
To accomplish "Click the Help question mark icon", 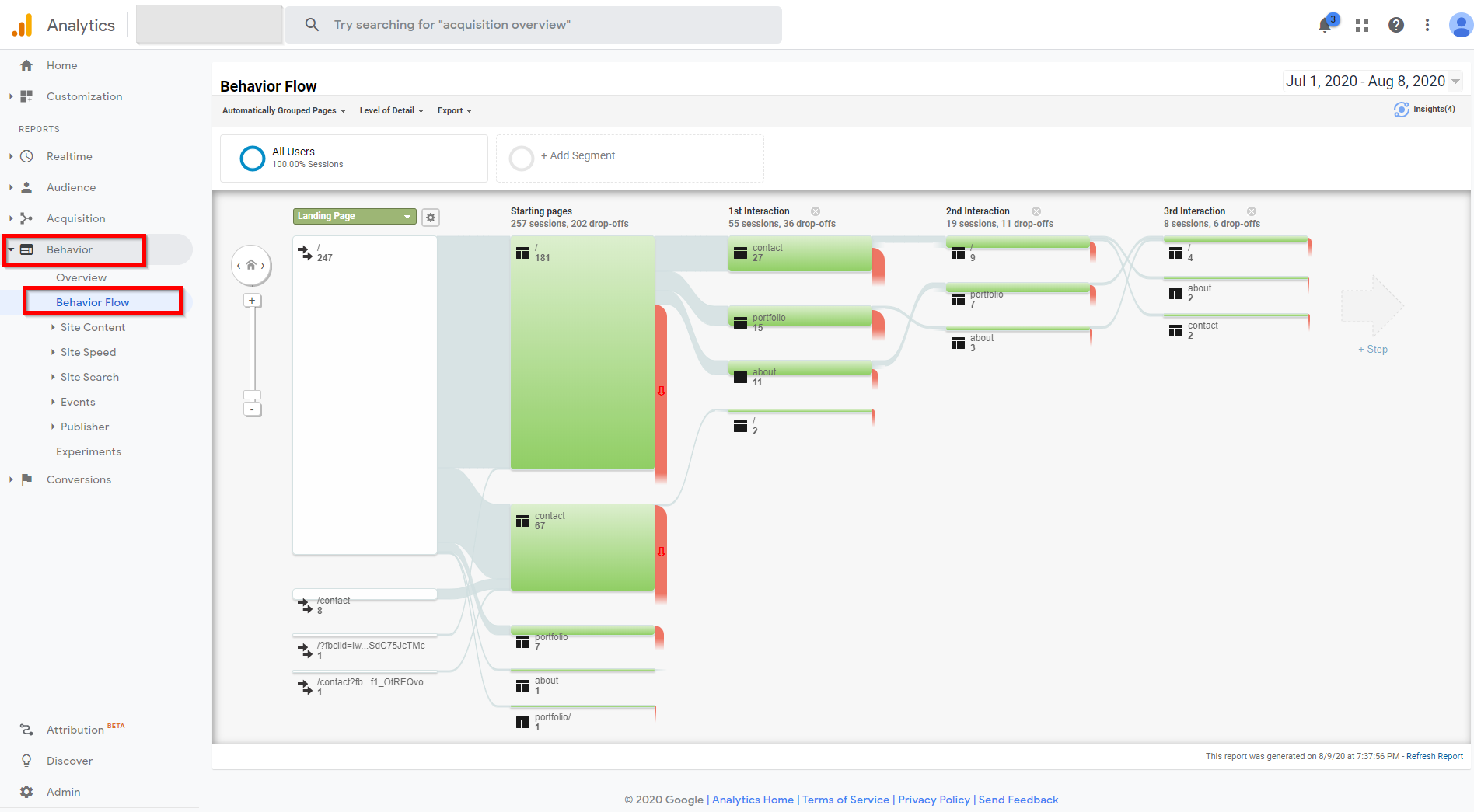I will click(x=1396, y=25).
